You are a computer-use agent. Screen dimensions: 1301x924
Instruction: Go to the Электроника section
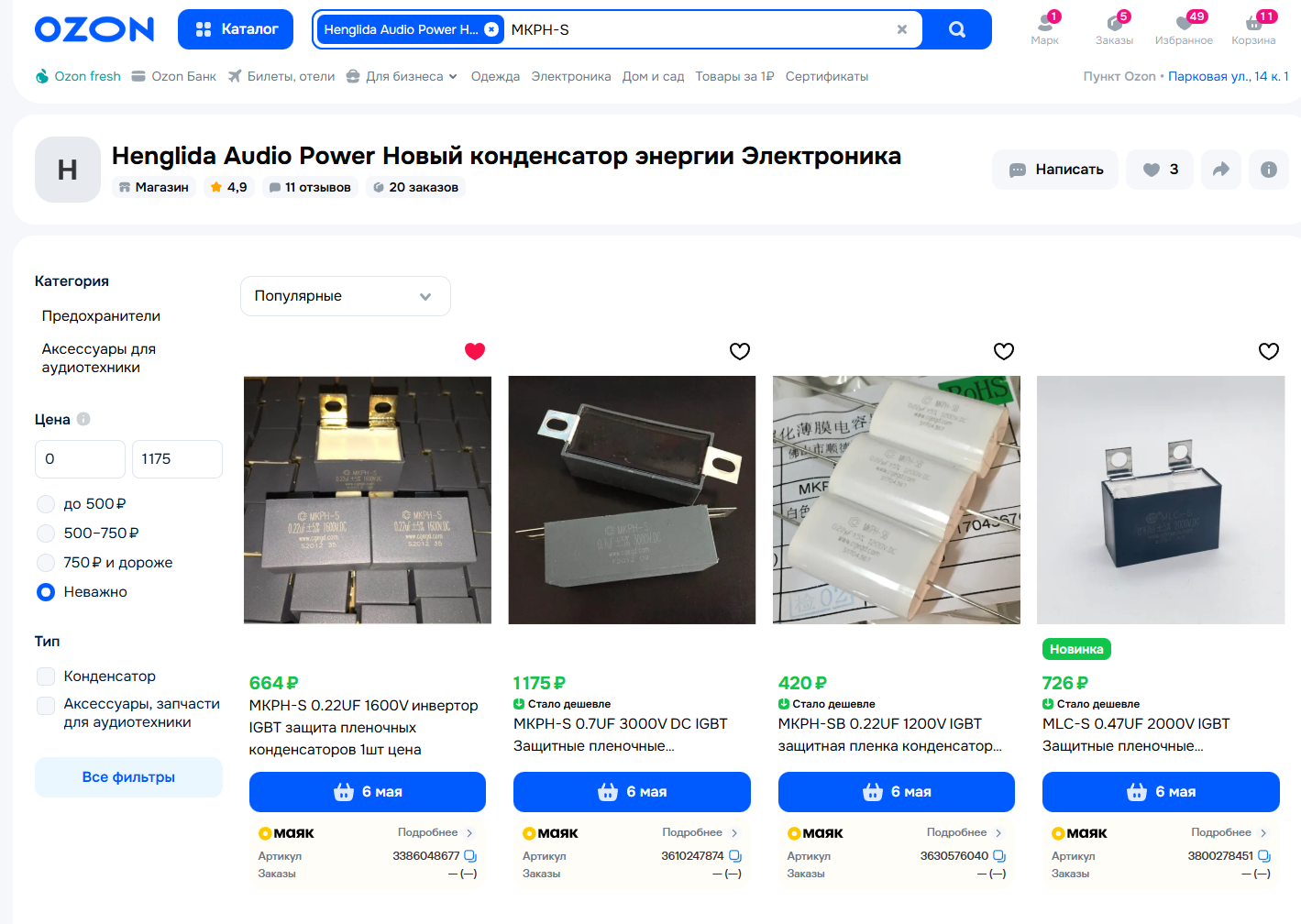click(571, 76)
